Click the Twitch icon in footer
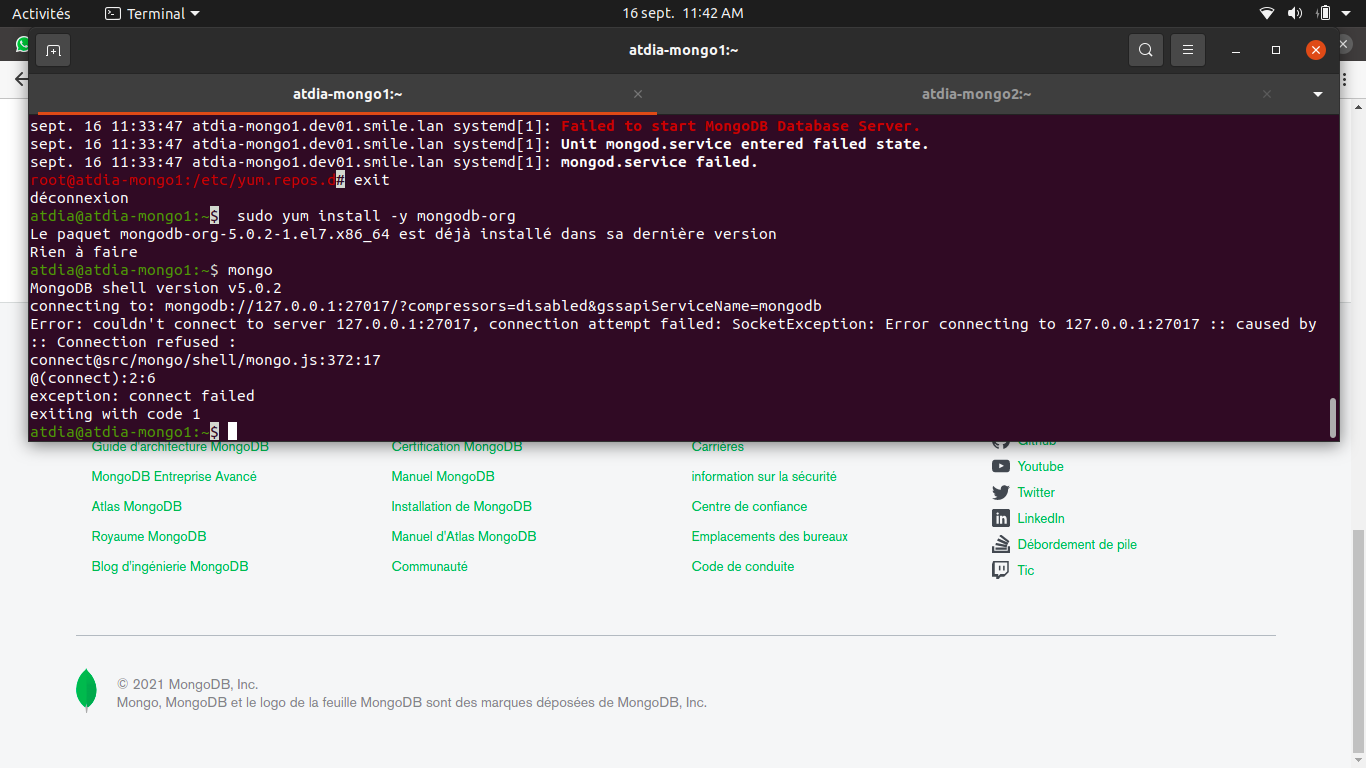Screen dimensions: 1366x768 coord(1000,571)
